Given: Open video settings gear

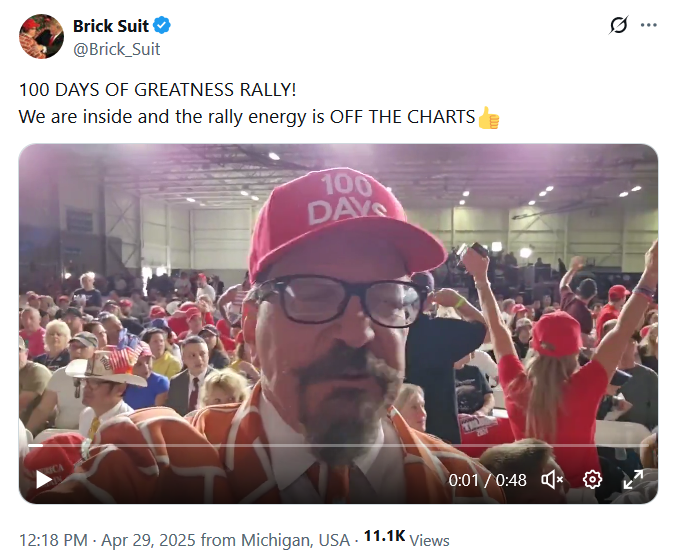Looking at the screenshot, I should click(592, 480).
